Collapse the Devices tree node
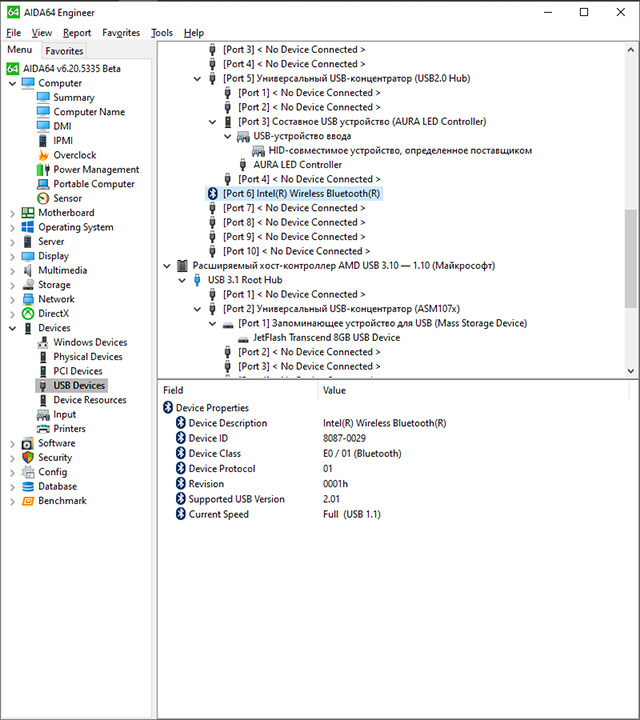Image resolution: width=640 pixels, height=720 pixels. 12,328
